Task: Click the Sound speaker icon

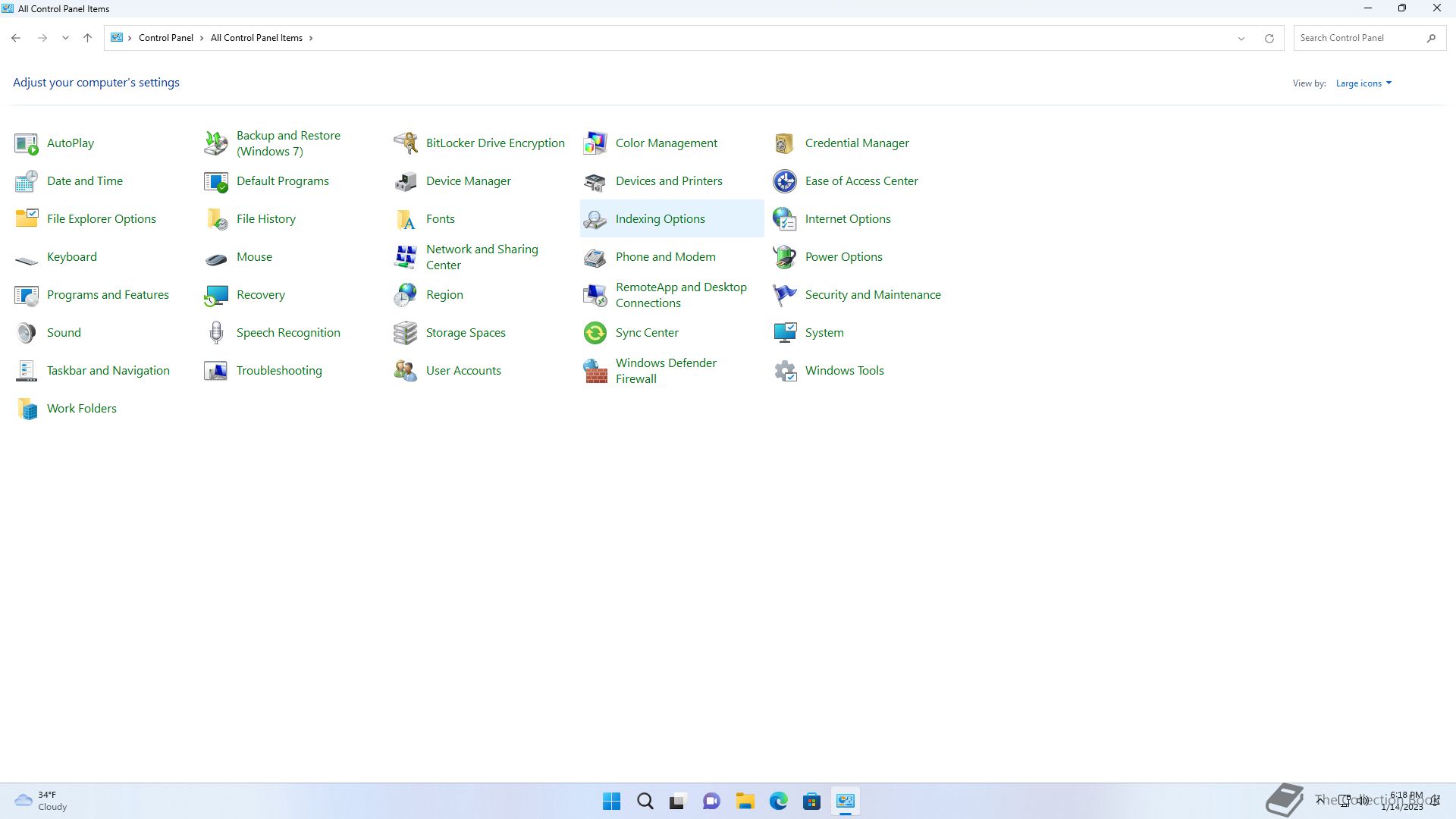Action: pos(27,333)
